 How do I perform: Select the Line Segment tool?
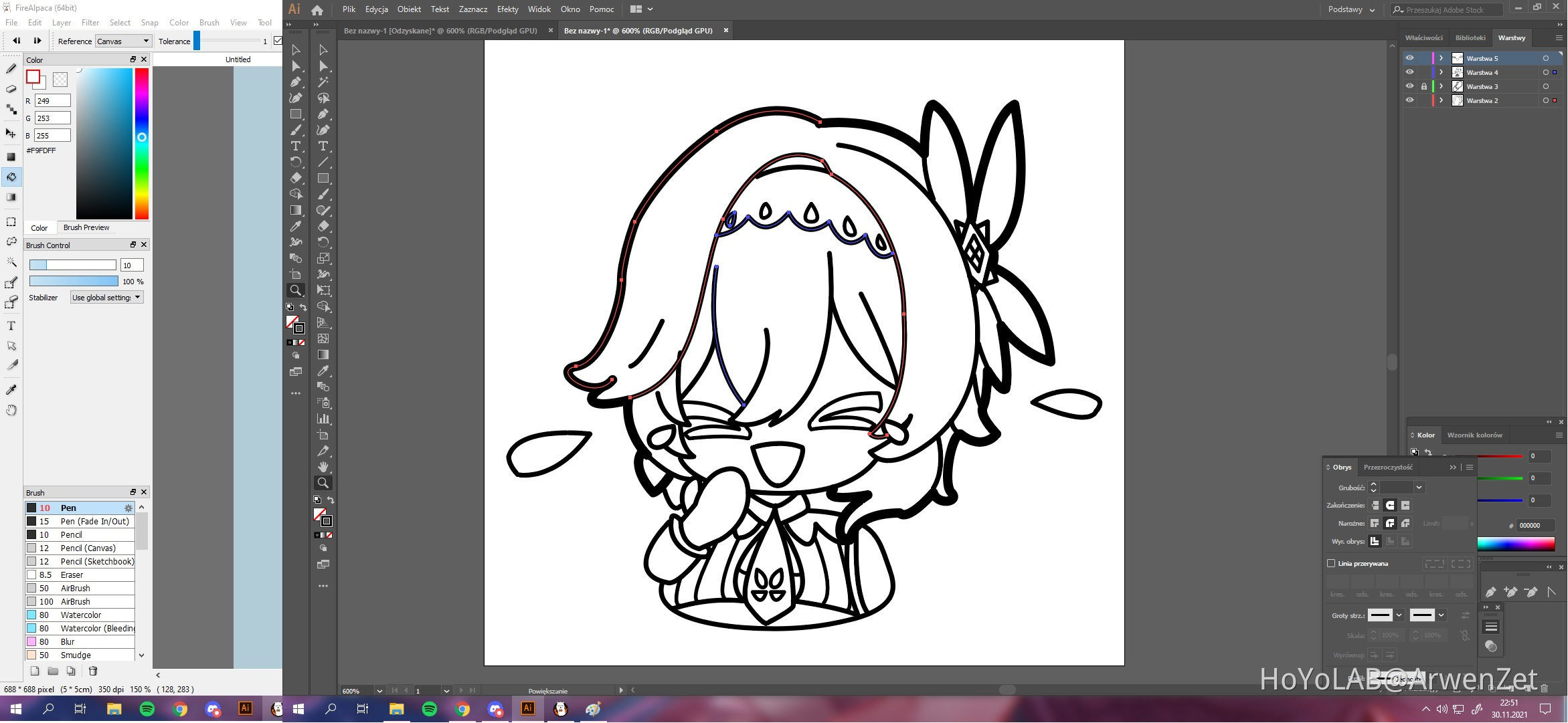(323, 162)
